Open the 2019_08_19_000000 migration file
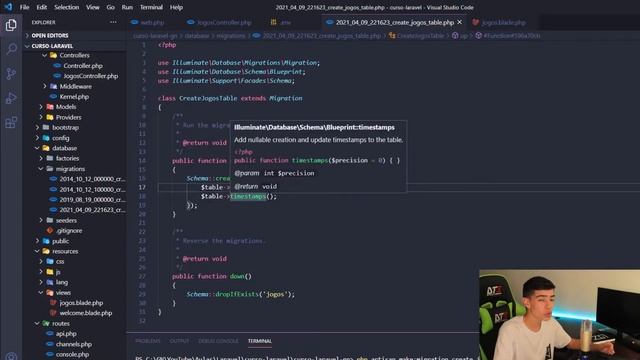640x360 pixels. (x=92, y=200)
